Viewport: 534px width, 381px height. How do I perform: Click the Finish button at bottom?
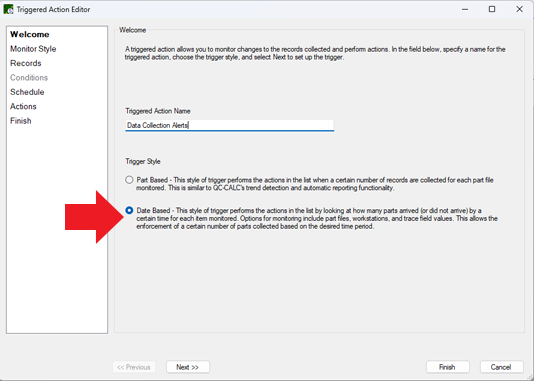(447, 367)
